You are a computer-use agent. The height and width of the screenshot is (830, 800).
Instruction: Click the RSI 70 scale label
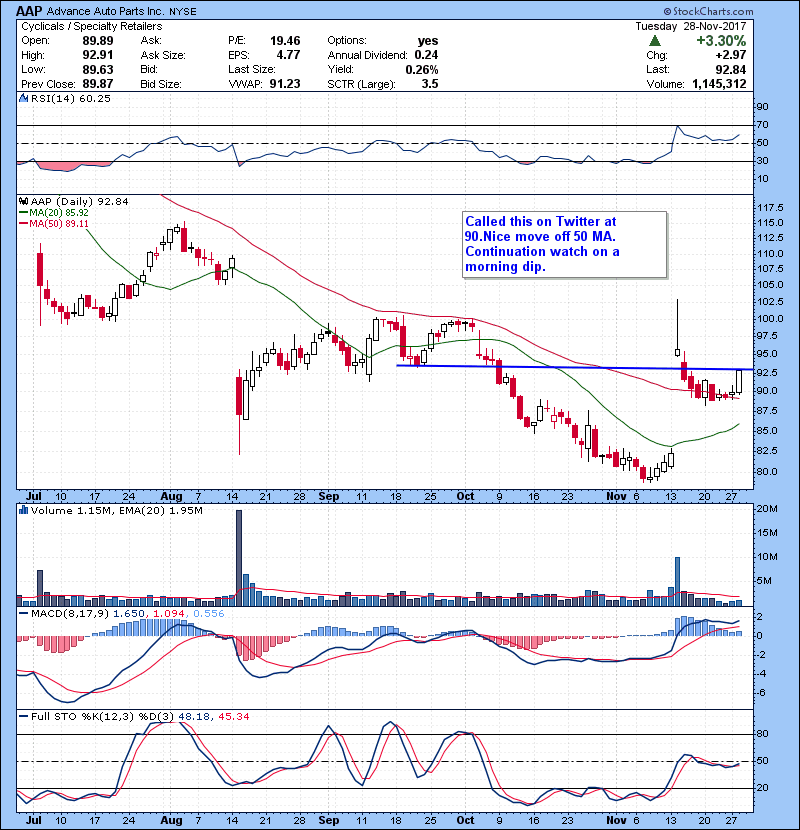pyautogui.click(x=762, y=125)
